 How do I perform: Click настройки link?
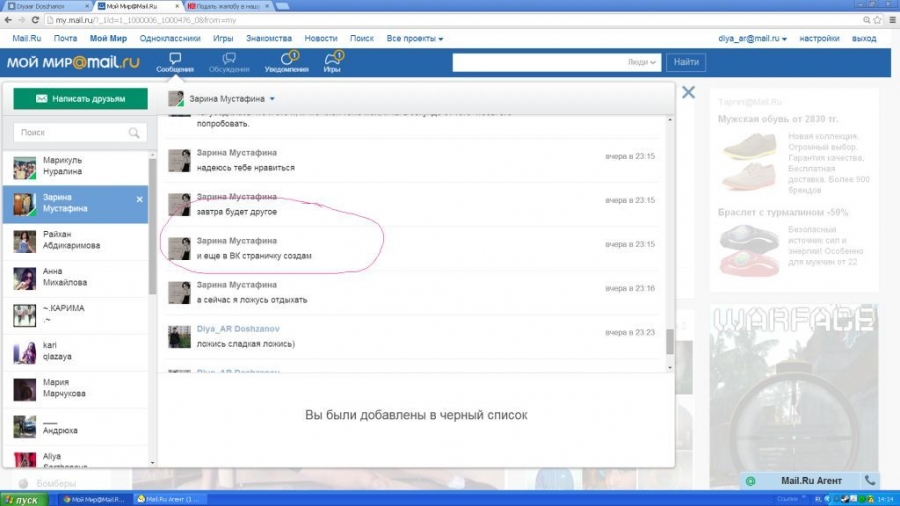819,38
